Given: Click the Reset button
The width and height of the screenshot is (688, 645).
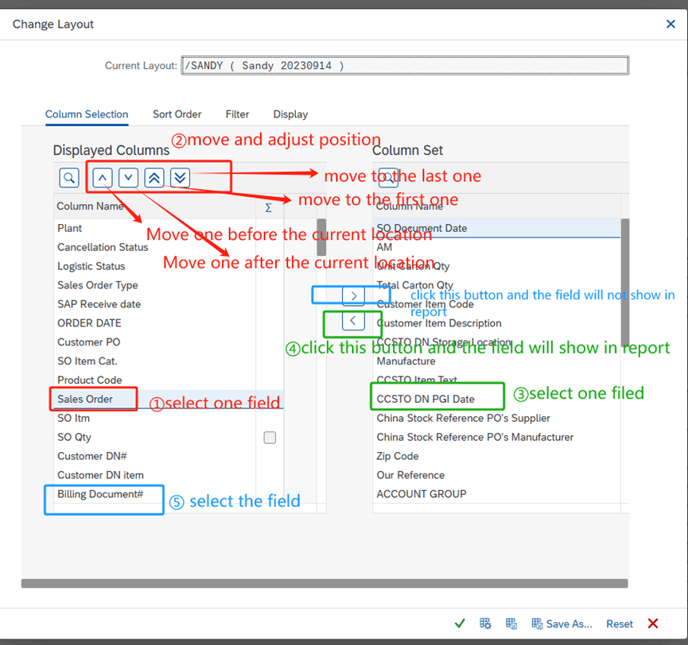Looking at the screenshot, I should 619,624.
